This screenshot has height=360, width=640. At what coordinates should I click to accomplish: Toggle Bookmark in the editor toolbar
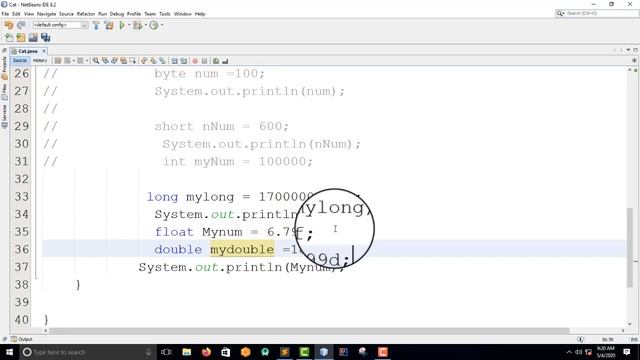click(162, 61)
